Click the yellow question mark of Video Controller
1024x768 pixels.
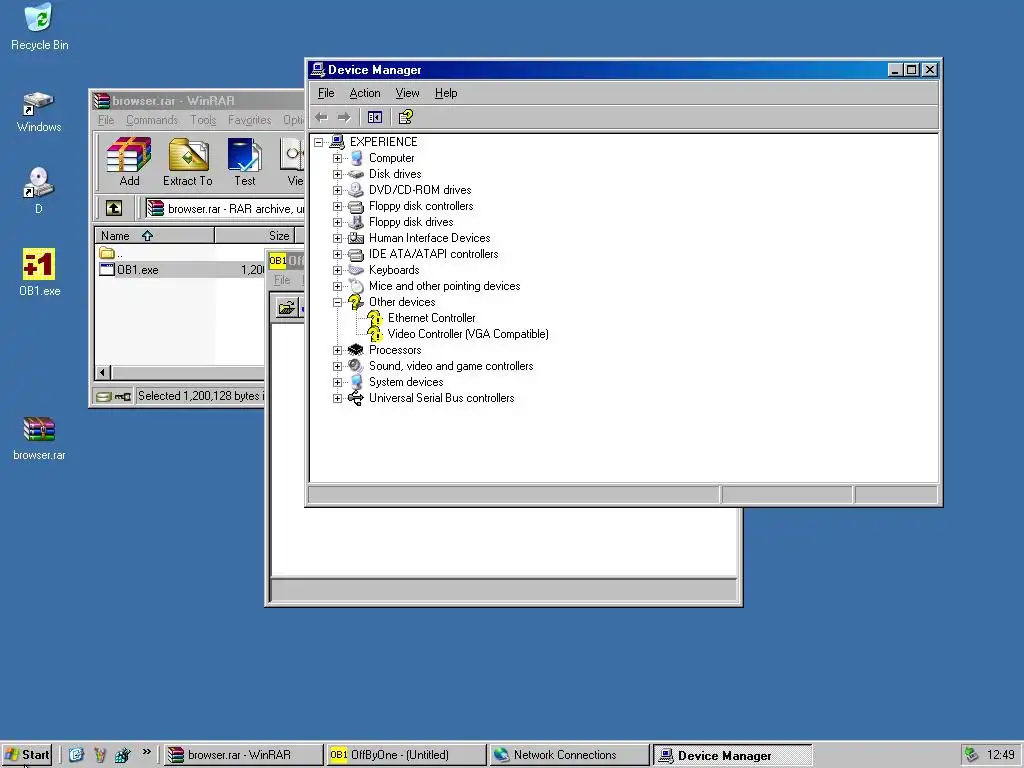tap(375, 334)
